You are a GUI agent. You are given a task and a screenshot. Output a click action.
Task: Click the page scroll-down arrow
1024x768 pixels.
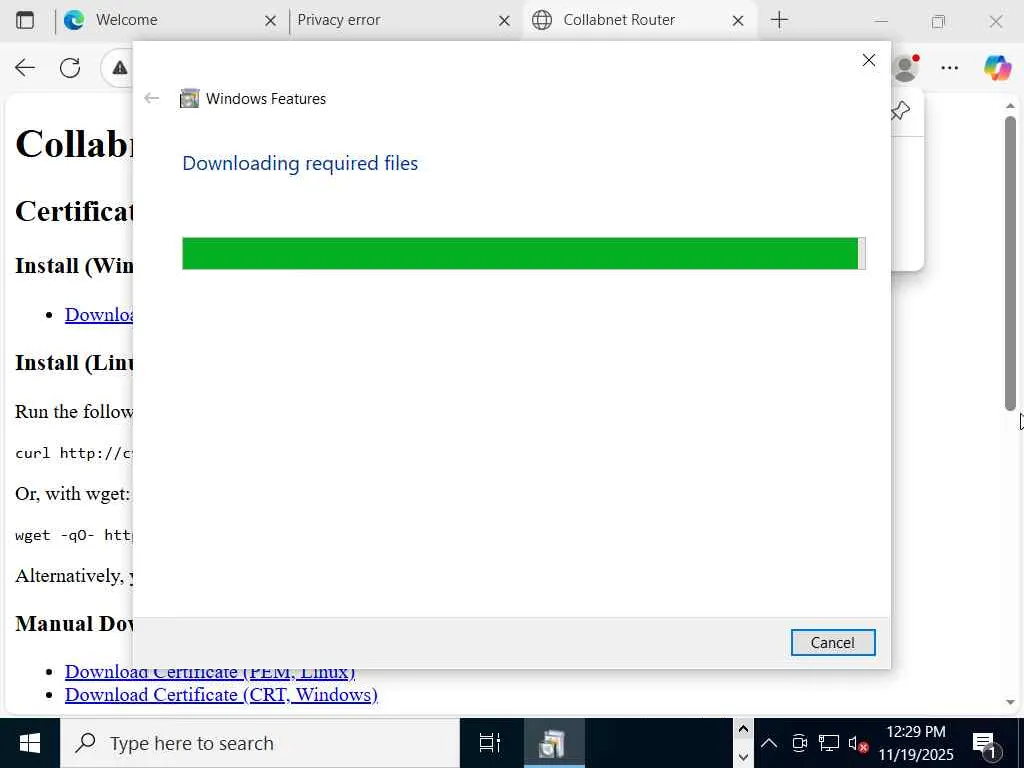coord(1010,702)
